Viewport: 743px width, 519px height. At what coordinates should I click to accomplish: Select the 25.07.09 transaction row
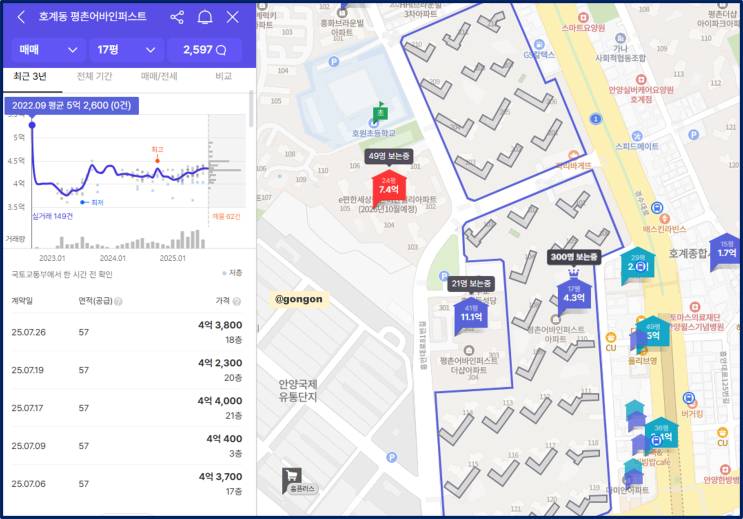(x=127, y=446)
